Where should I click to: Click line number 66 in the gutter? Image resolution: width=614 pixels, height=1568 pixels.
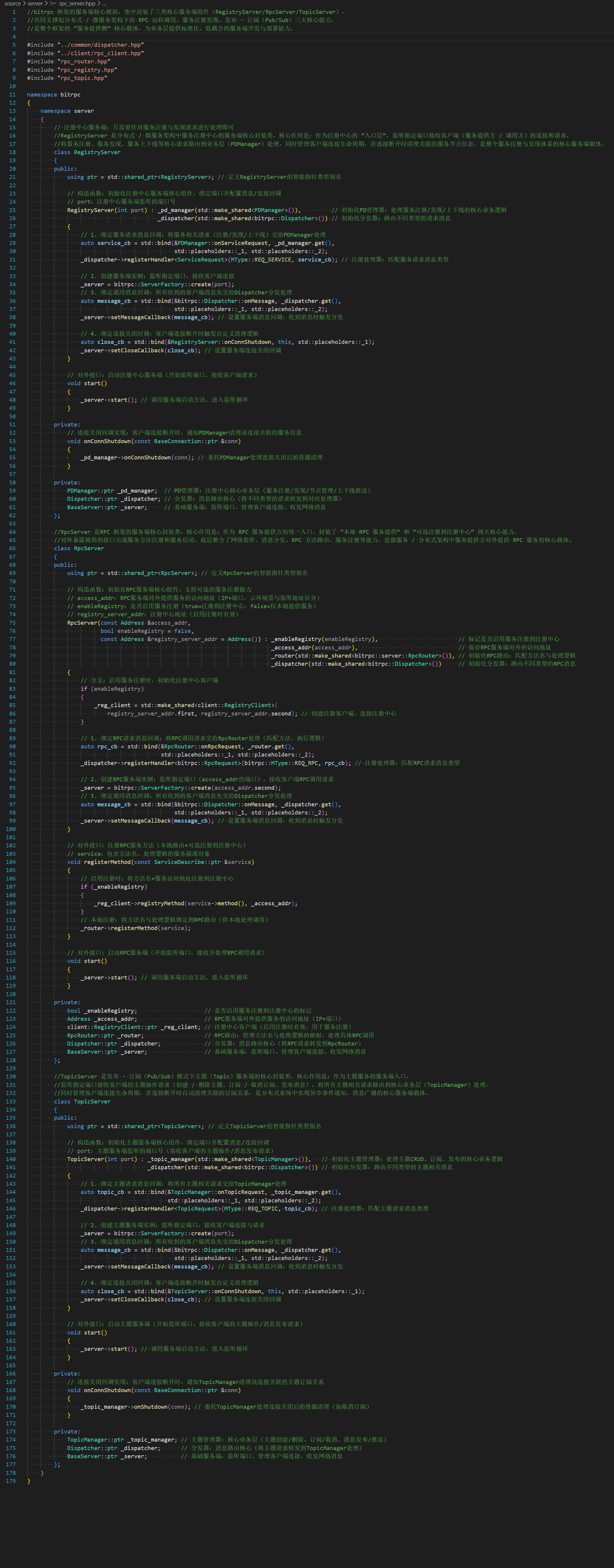point(13,548)
